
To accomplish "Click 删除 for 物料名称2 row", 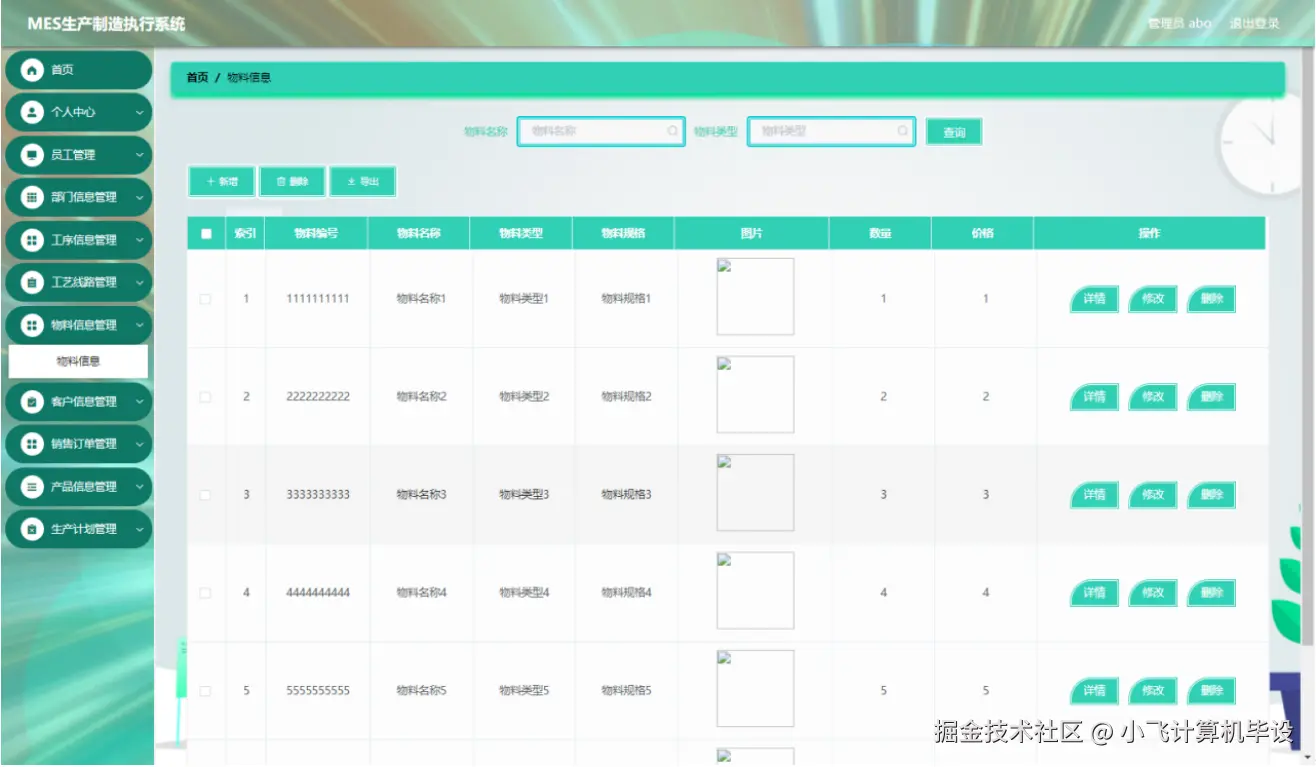I will [x=1211, y=397].
